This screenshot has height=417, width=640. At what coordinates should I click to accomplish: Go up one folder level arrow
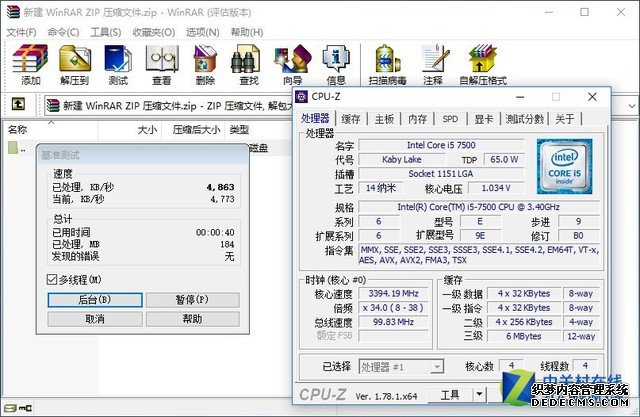pyautogui.click(x=18, y=104)
